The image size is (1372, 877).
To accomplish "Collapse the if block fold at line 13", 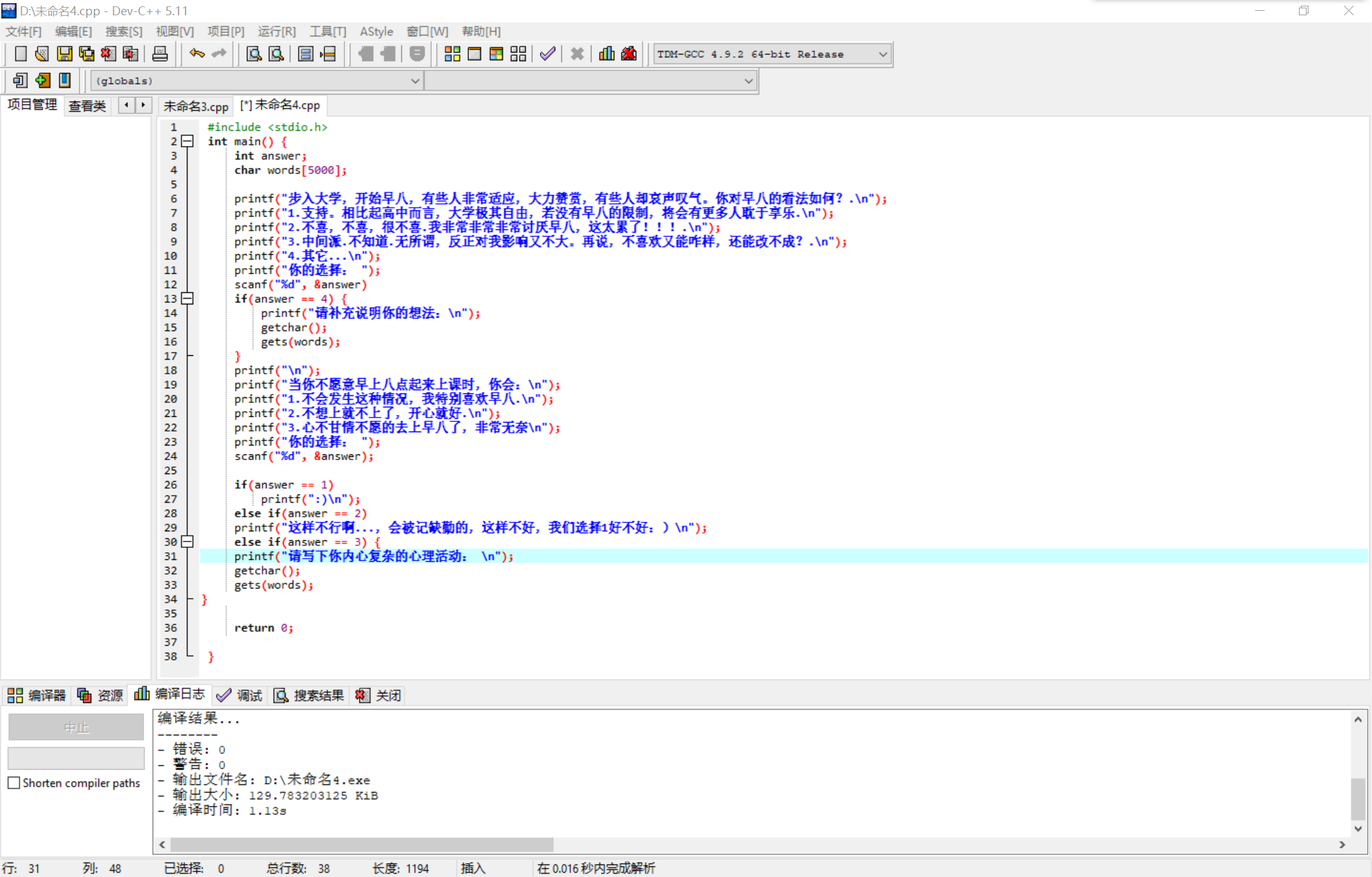I will click(187, 298).
